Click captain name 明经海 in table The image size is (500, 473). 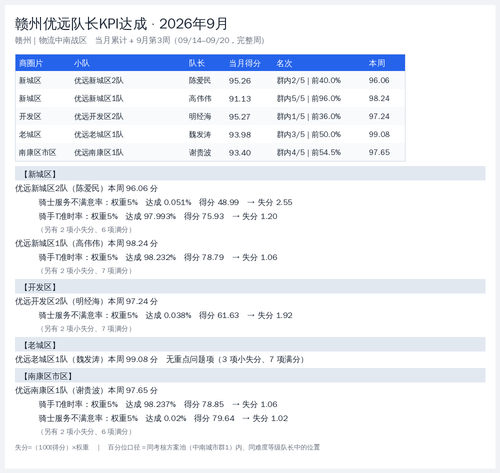pyautogui.click(x=200, y=116)
